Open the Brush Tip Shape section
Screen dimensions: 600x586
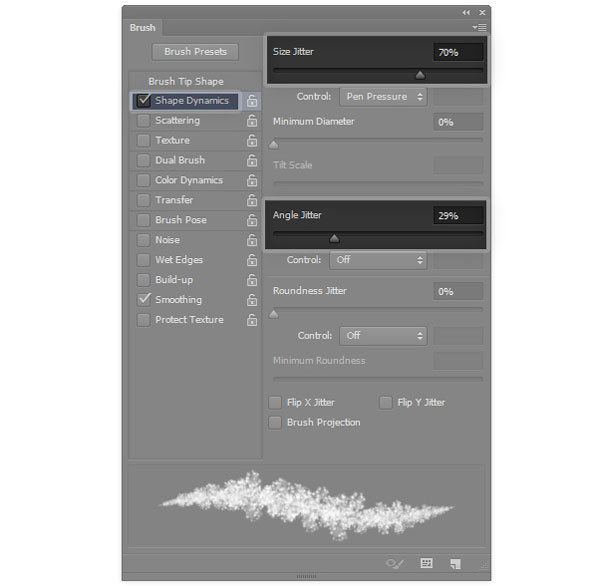(186, 82)
